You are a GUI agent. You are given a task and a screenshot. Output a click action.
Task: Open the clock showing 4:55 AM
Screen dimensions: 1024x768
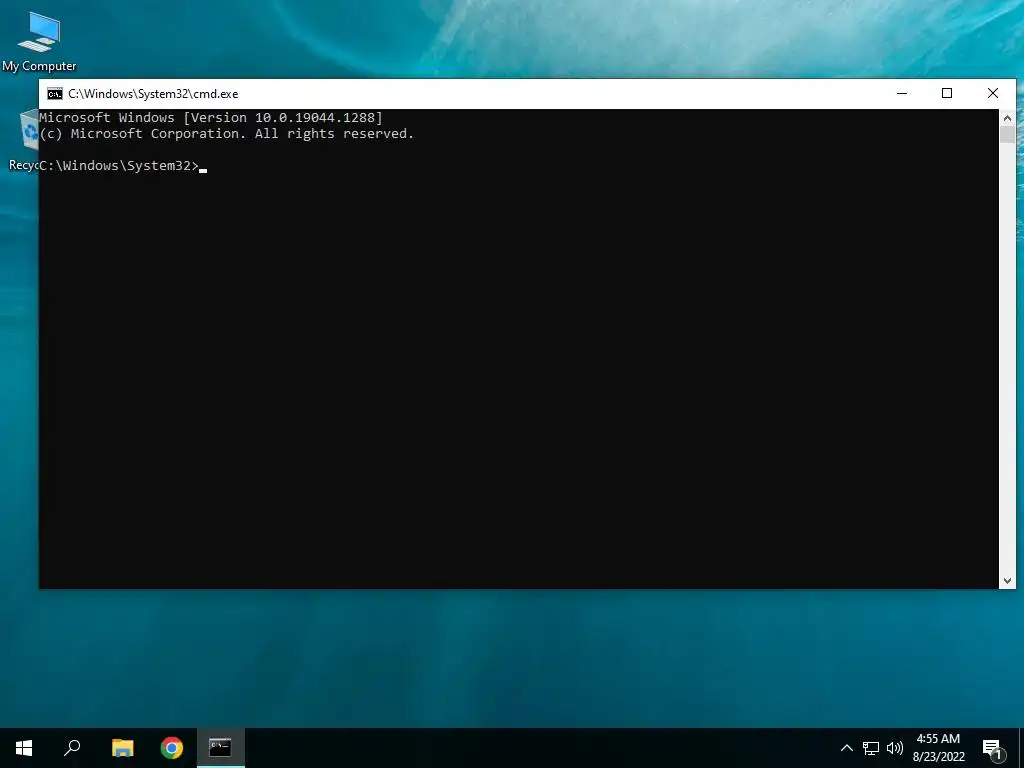pyautogui.click(x=938, y=748)
